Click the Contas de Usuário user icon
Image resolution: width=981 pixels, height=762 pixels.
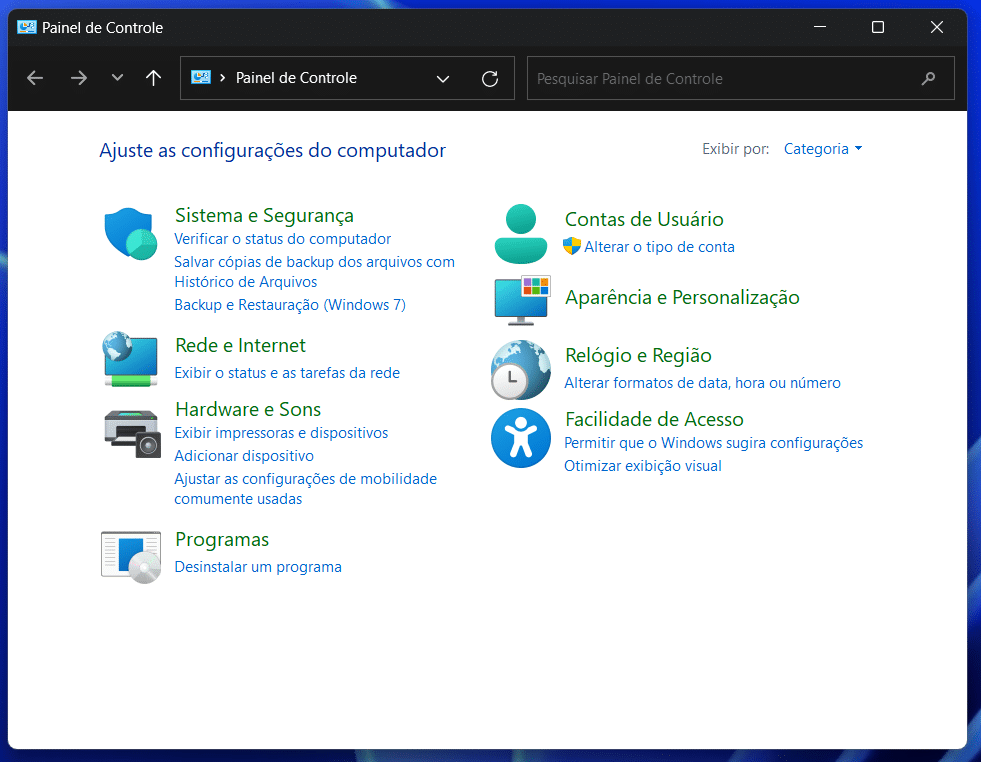pyautogui.click(x=520, y=233)
